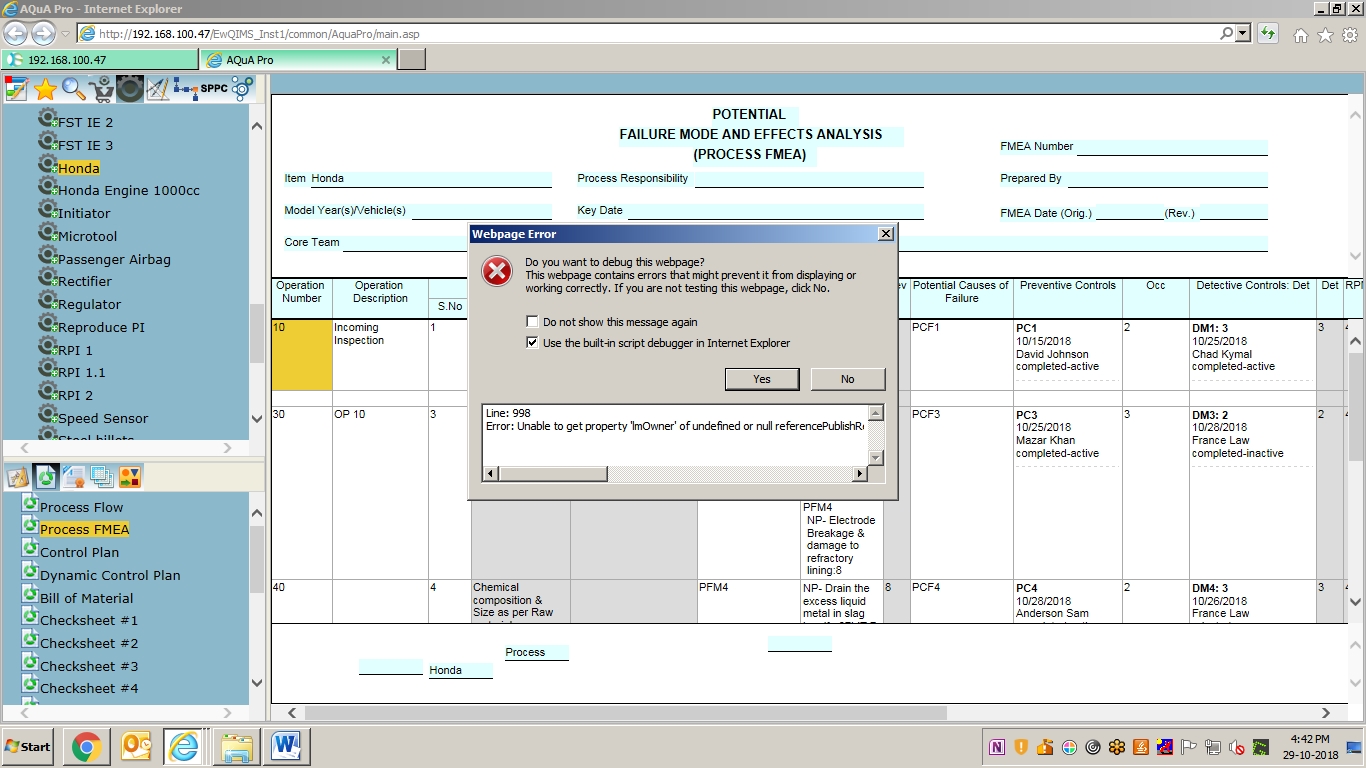Open the drafting compass design icon

click(158, 89)
